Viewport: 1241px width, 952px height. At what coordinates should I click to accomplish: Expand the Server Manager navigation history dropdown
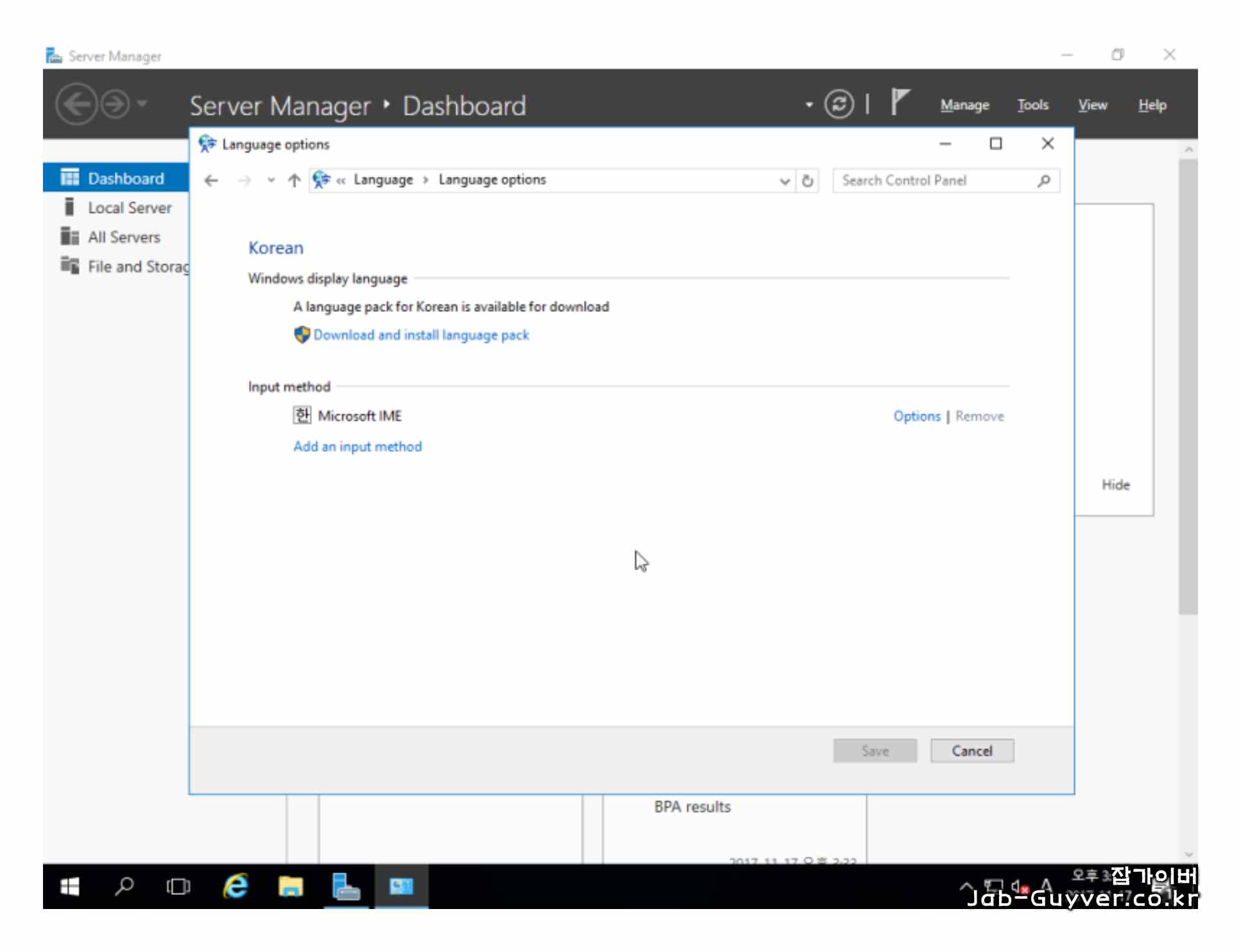point(142,103)
